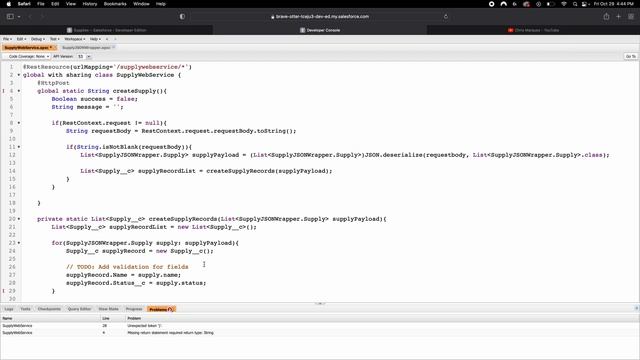Open Spotlight search in the menu bar
The width and height of the screenshot is (640, 360).
coord(575,4)
